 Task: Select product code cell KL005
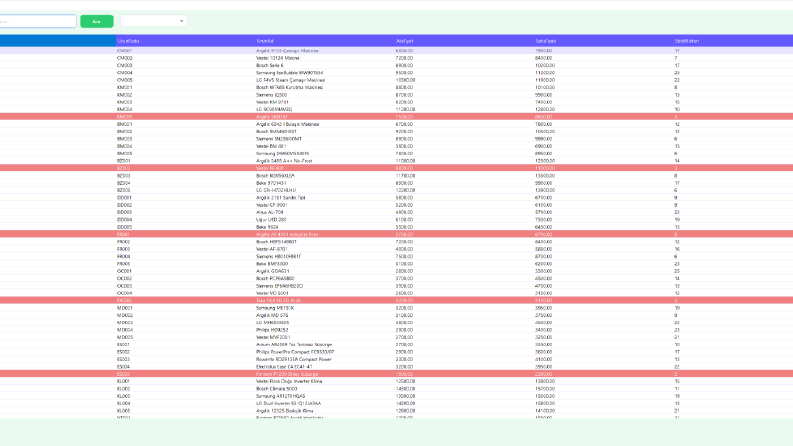(123, 411)
